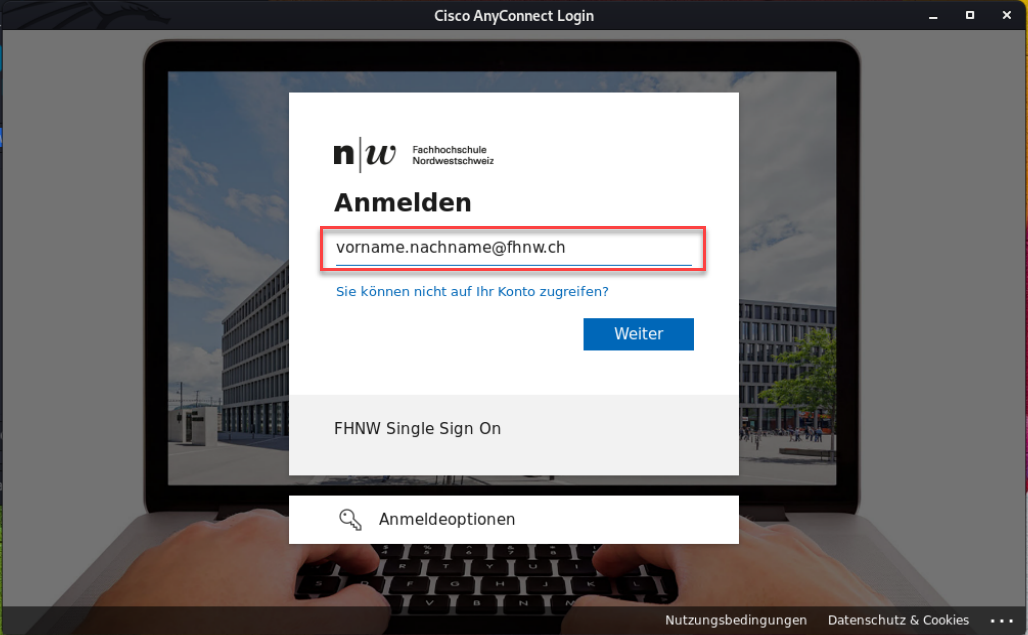Open the Anmeldeoptionen sign-in options
This screenshot has width=1028, height=635.
513,520
